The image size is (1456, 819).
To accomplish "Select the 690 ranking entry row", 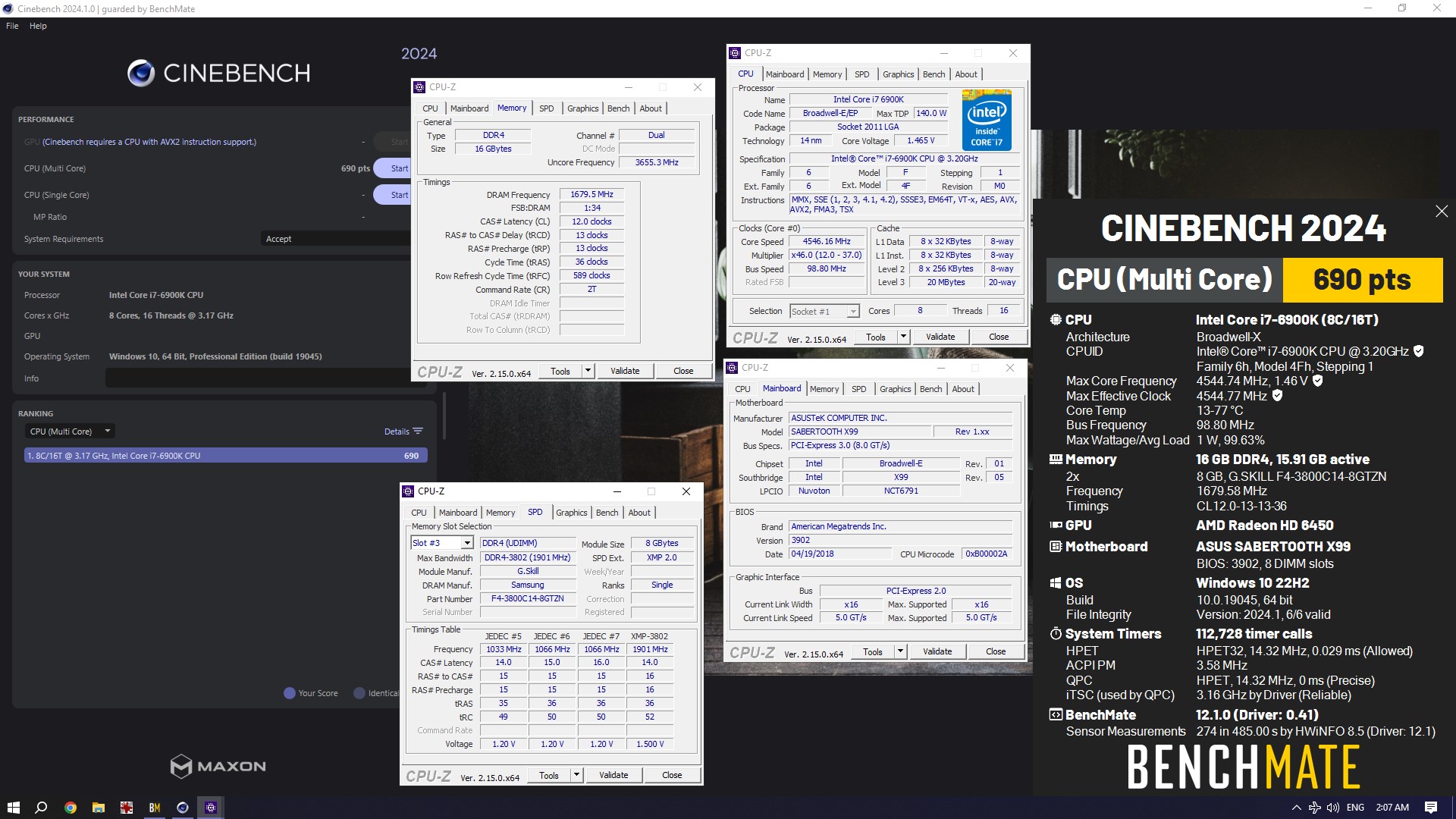I will pyautogui.click(x=226, y=456).
